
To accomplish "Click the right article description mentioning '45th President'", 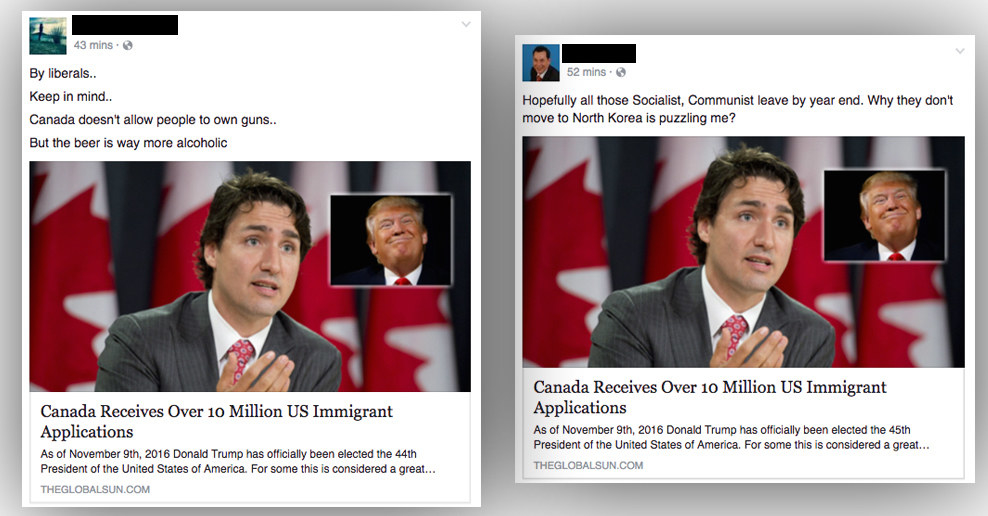I will (x=732, y=437).
